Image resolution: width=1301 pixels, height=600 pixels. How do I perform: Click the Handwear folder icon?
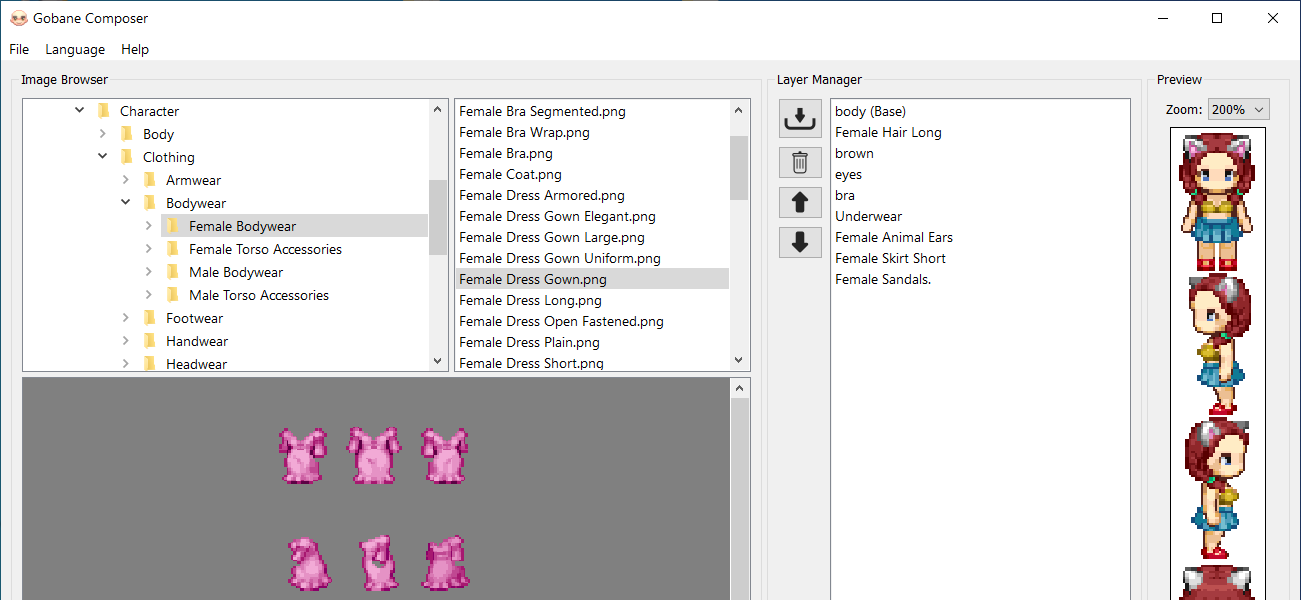[x=150, y=341]
